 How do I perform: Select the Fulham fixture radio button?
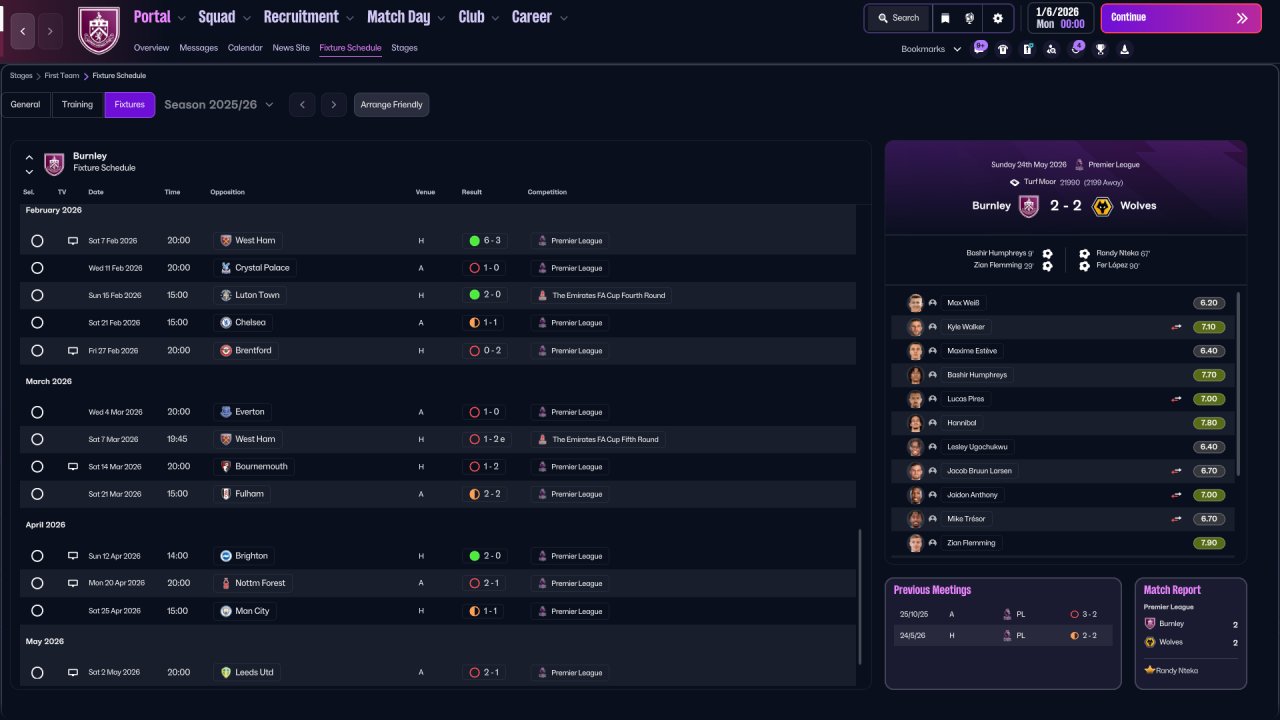37,494
